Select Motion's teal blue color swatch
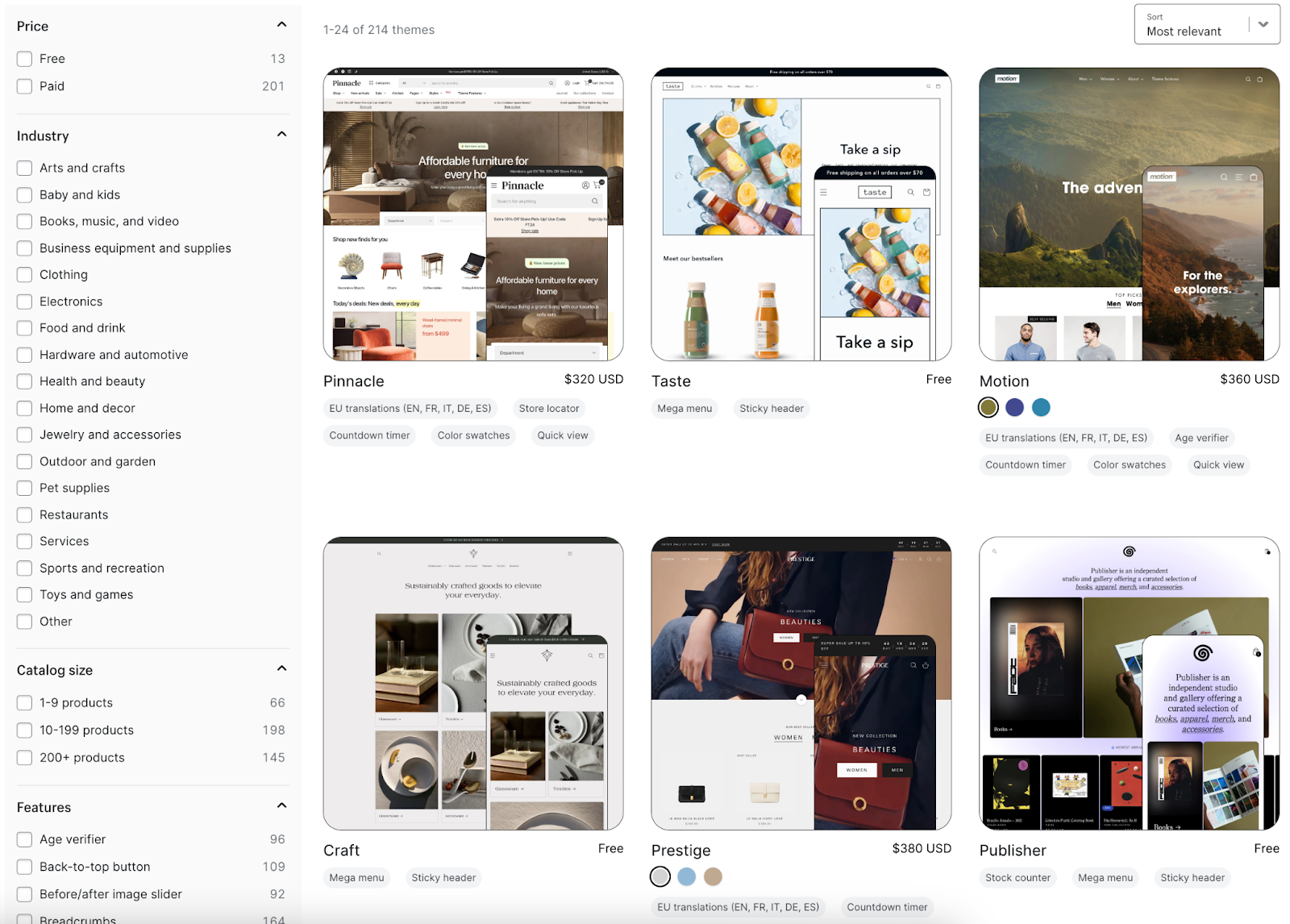Viewport: 1290px width, 924px height. 1042,407
